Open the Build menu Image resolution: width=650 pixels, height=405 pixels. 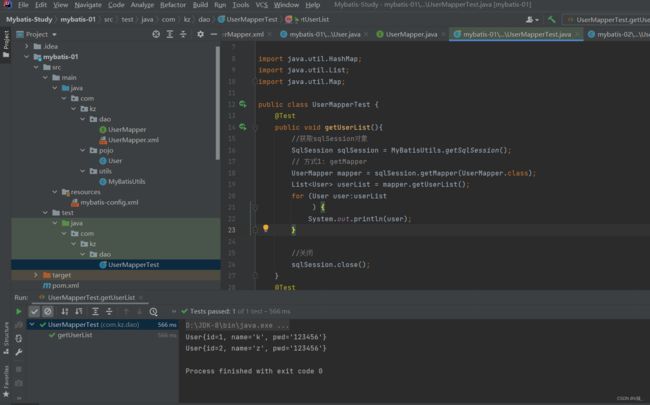(200, 5)
